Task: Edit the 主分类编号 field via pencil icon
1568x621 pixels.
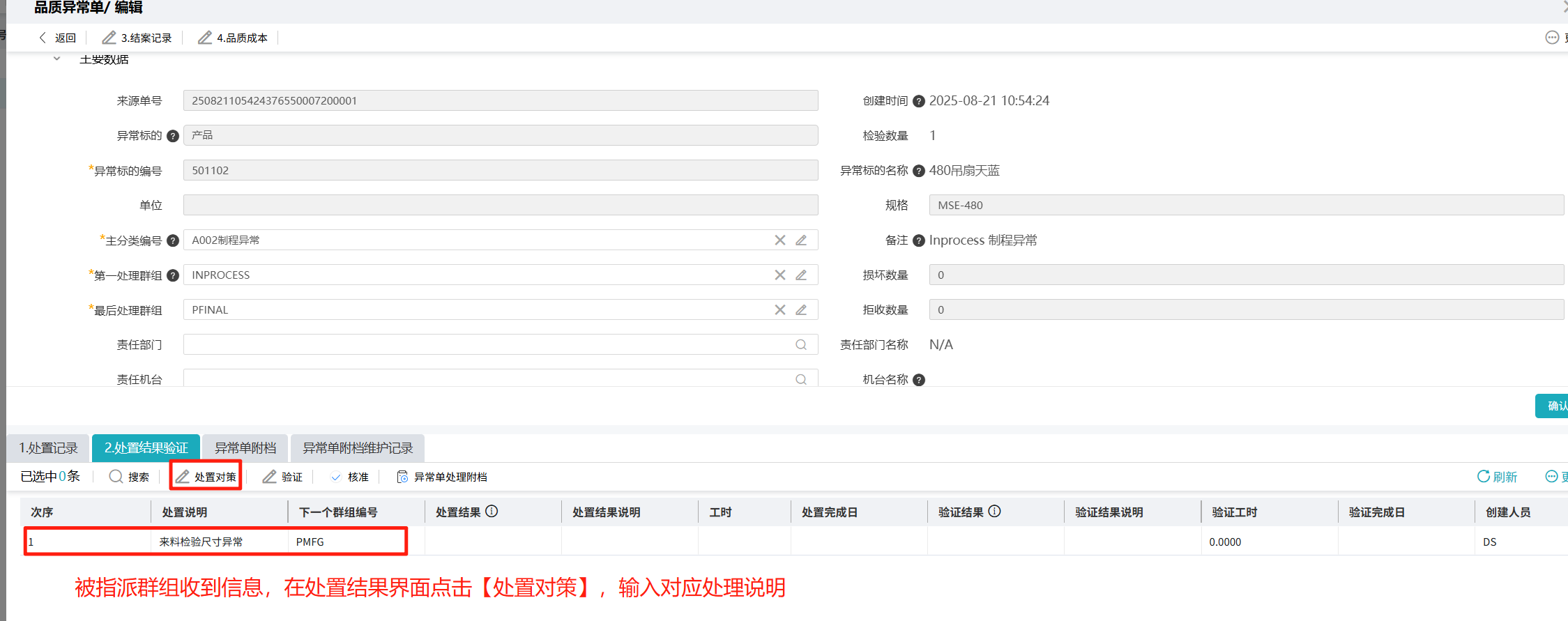Action: pyautogui.click(x=801, y=240)
